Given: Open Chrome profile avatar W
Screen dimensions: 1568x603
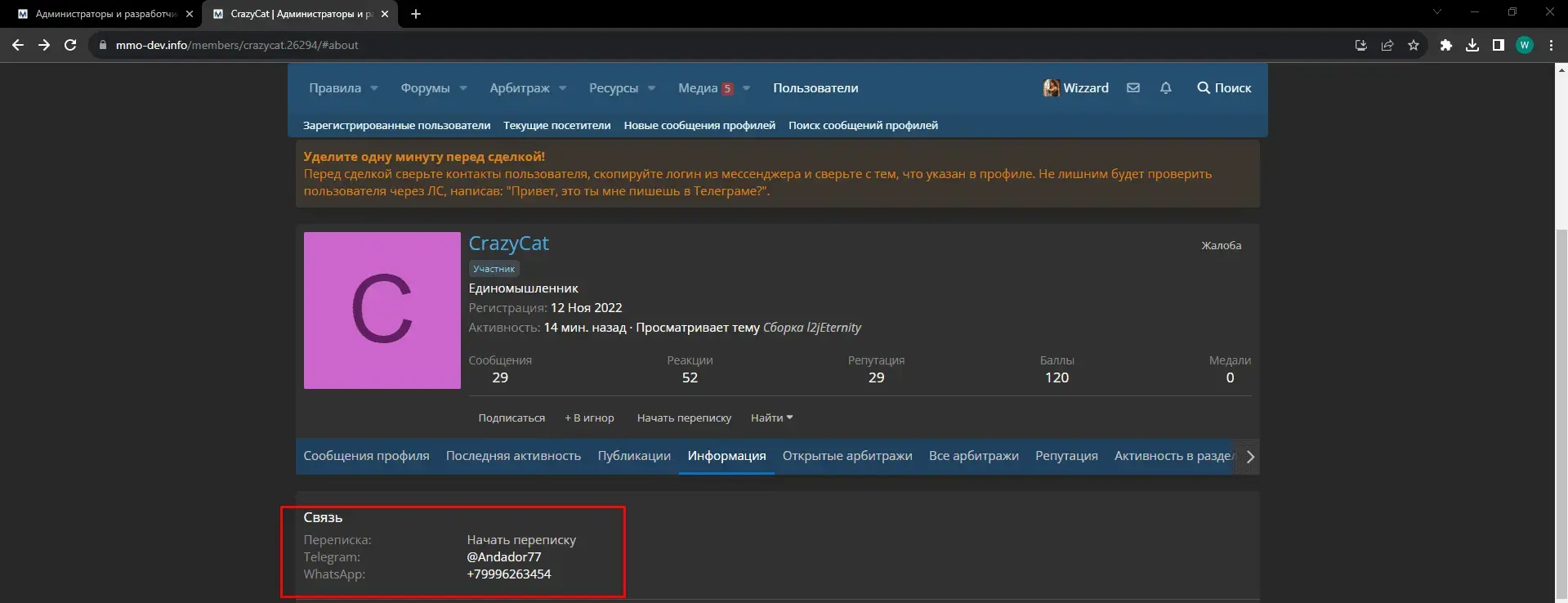Looking at the screenshot, I should point(1525,45).
